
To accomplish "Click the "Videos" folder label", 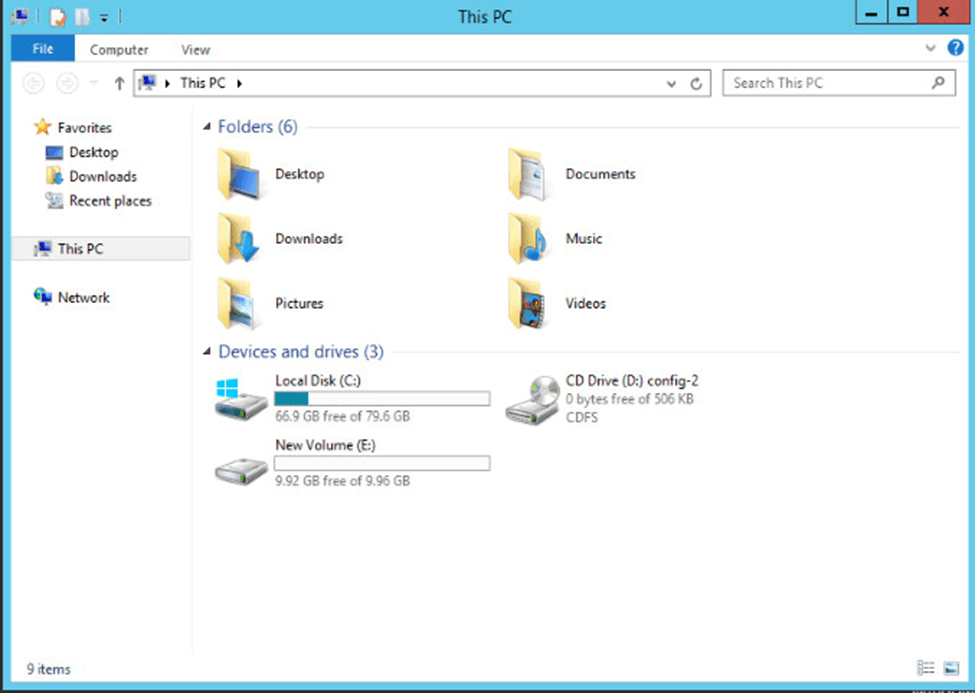I will click(x=585, y=304).
